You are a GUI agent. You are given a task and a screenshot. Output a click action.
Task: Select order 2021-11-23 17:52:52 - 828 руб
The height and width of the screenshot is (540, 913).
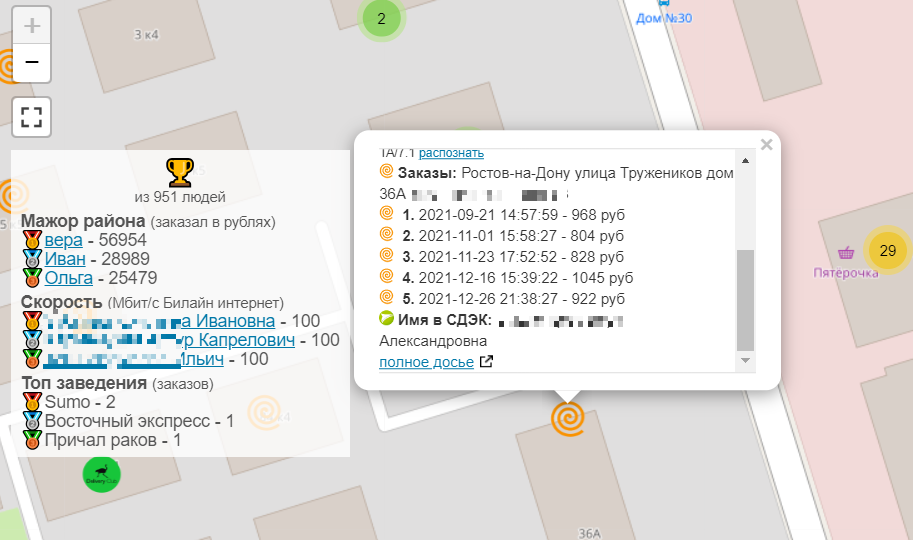[x=513, y=257]
